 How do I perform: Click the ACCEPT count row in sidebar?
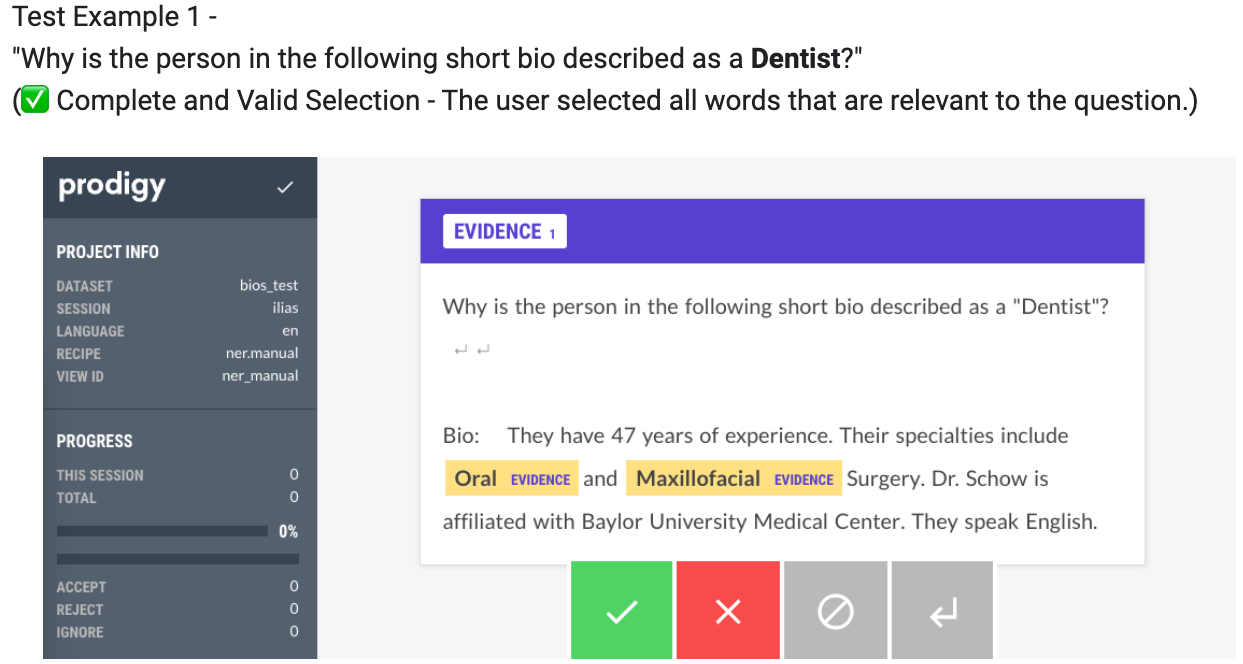[177, 587]
